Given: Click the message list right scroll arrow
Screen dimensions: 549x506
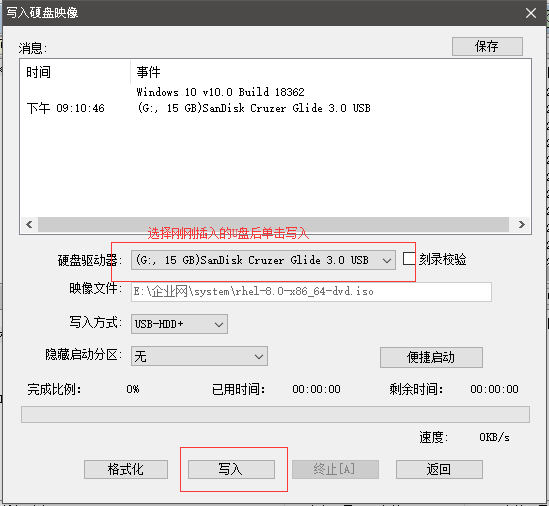Looking at the screenshot, I should click(521, 224).
